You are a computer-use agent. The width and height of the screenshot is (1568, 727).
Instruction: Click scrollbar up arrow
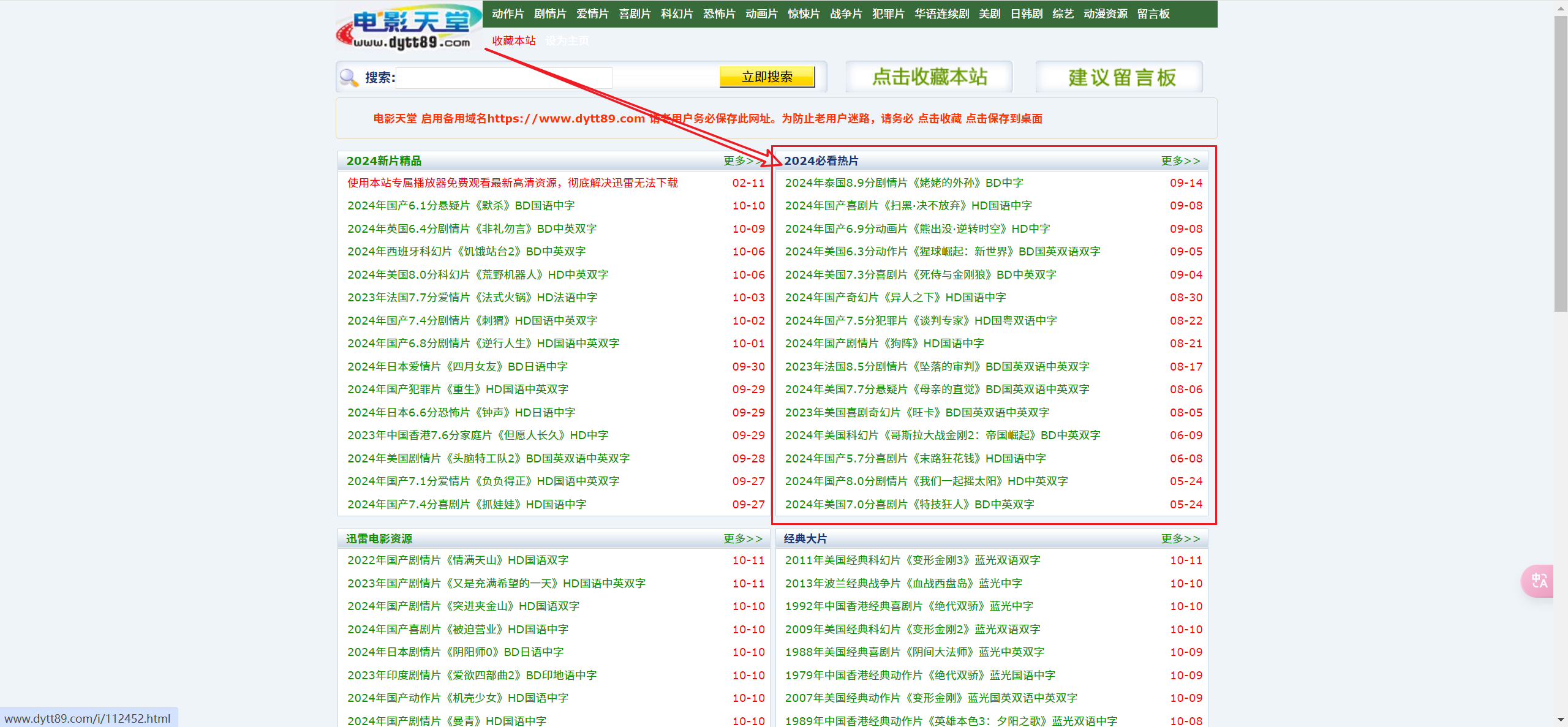tap(1561, 7)
